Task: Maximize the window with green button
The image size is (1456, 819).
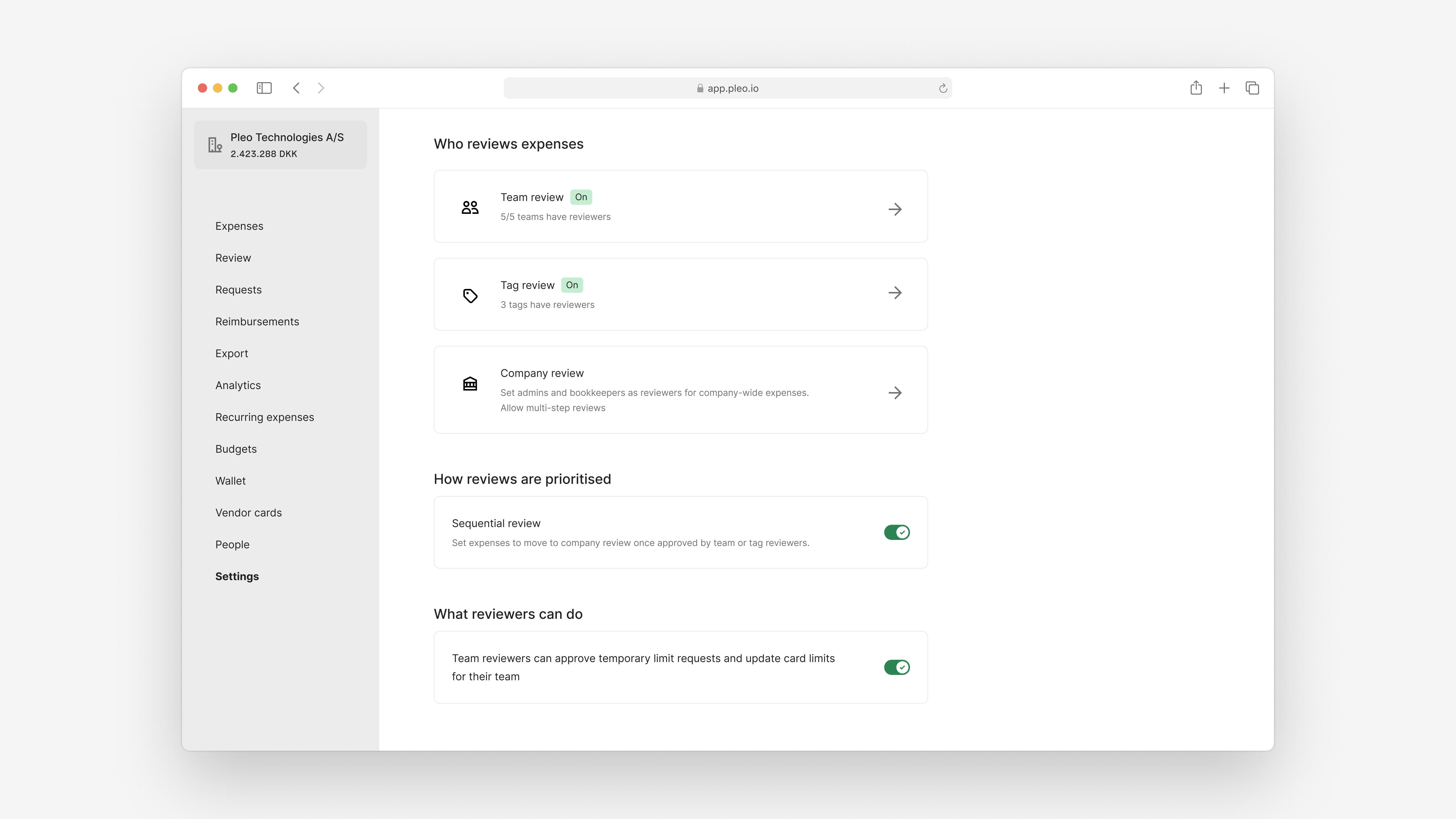Action: pyautogui.click(x=233, y=88)
